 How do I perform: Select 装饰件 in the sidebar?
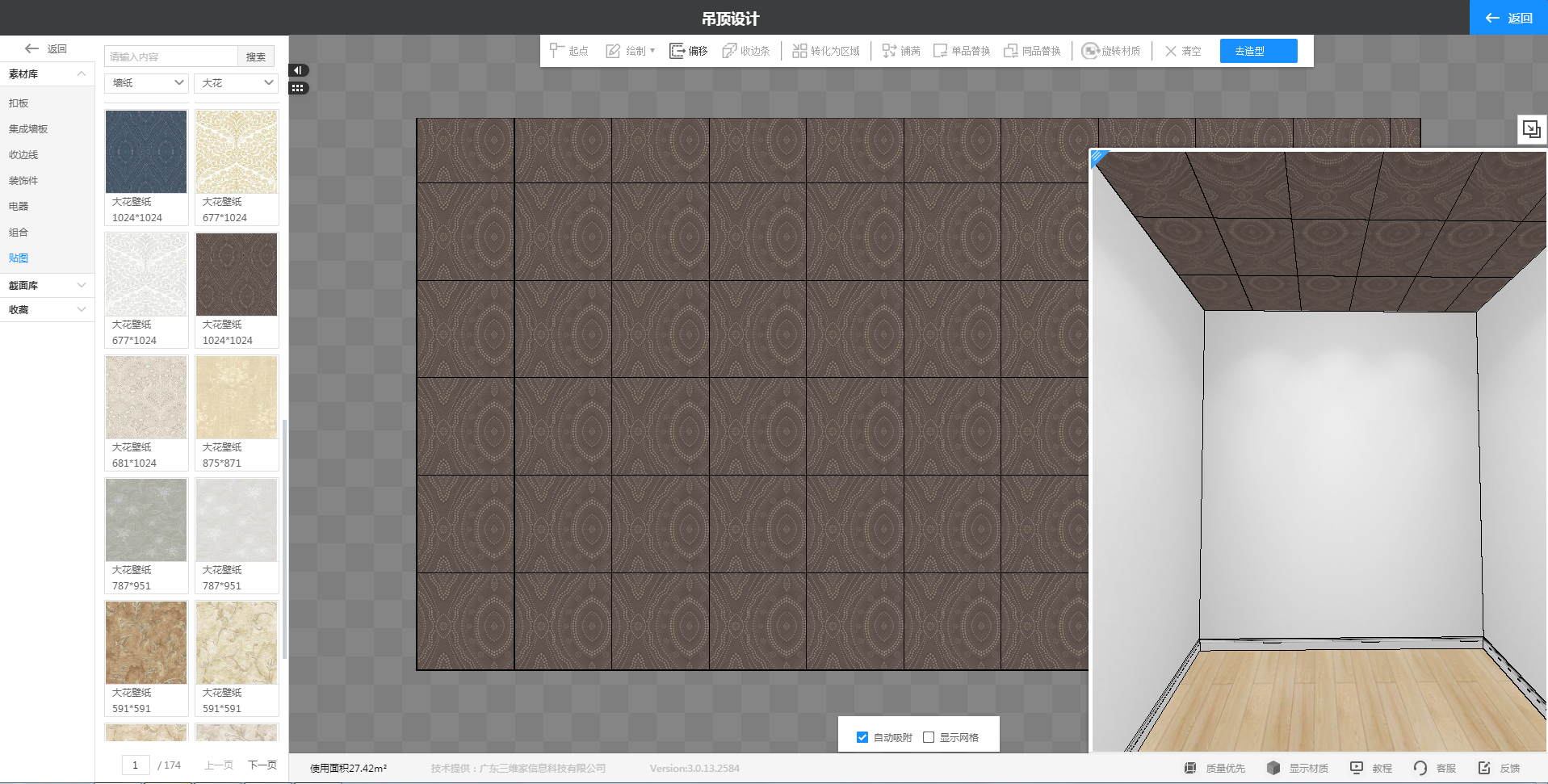pos(23,181)
